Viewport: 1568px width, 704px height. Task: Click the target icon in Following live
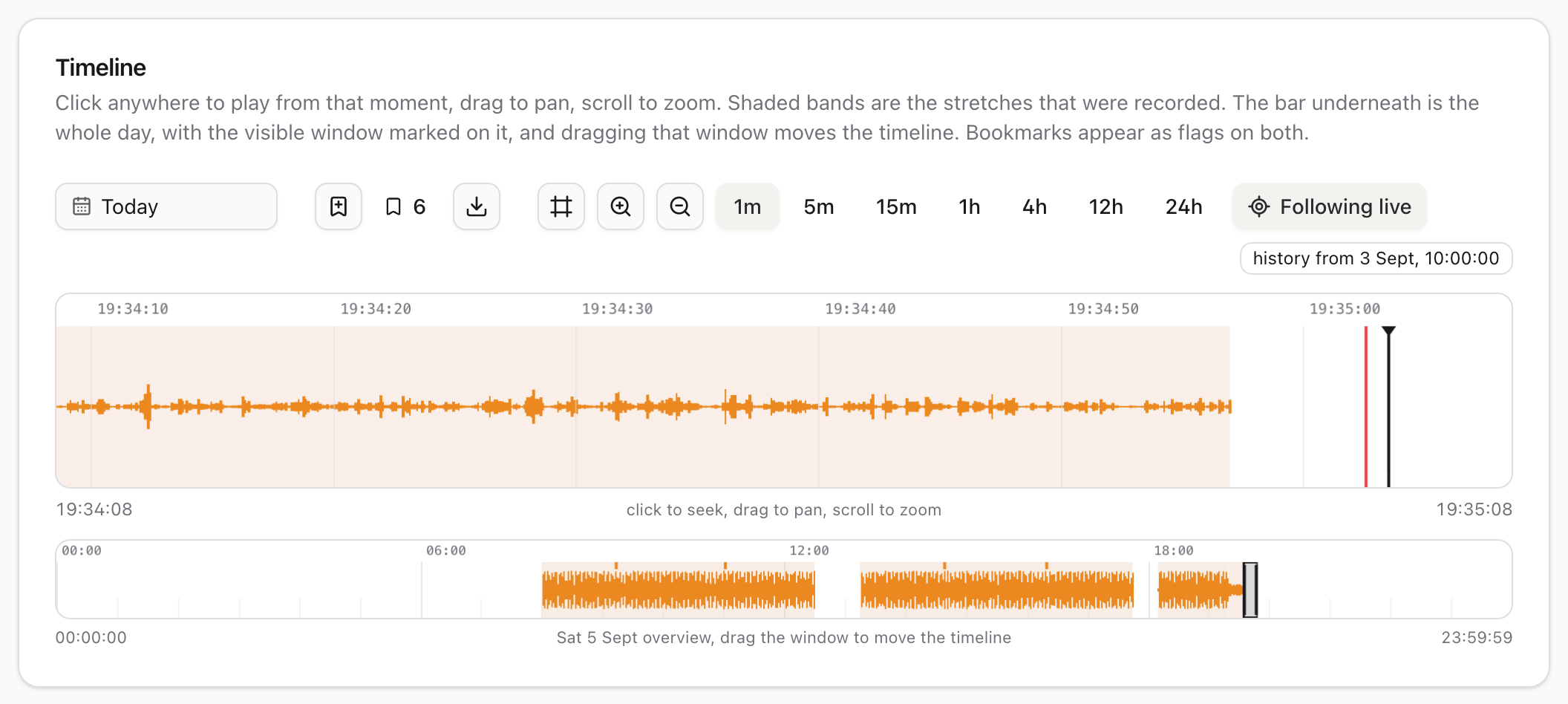coord(1259,206)
